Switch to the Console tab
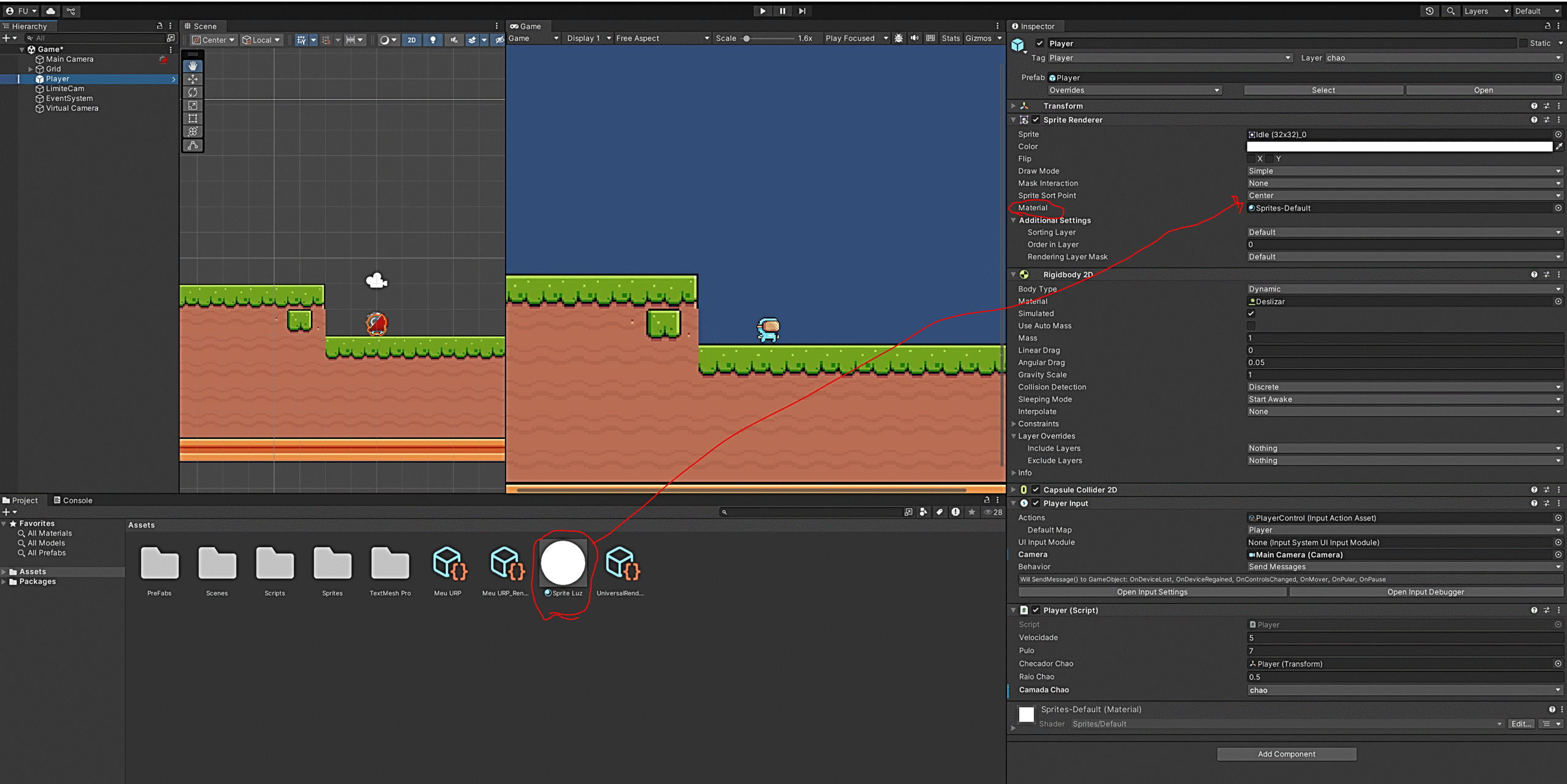Screen dimensions: 1567x784 point(73,500)
